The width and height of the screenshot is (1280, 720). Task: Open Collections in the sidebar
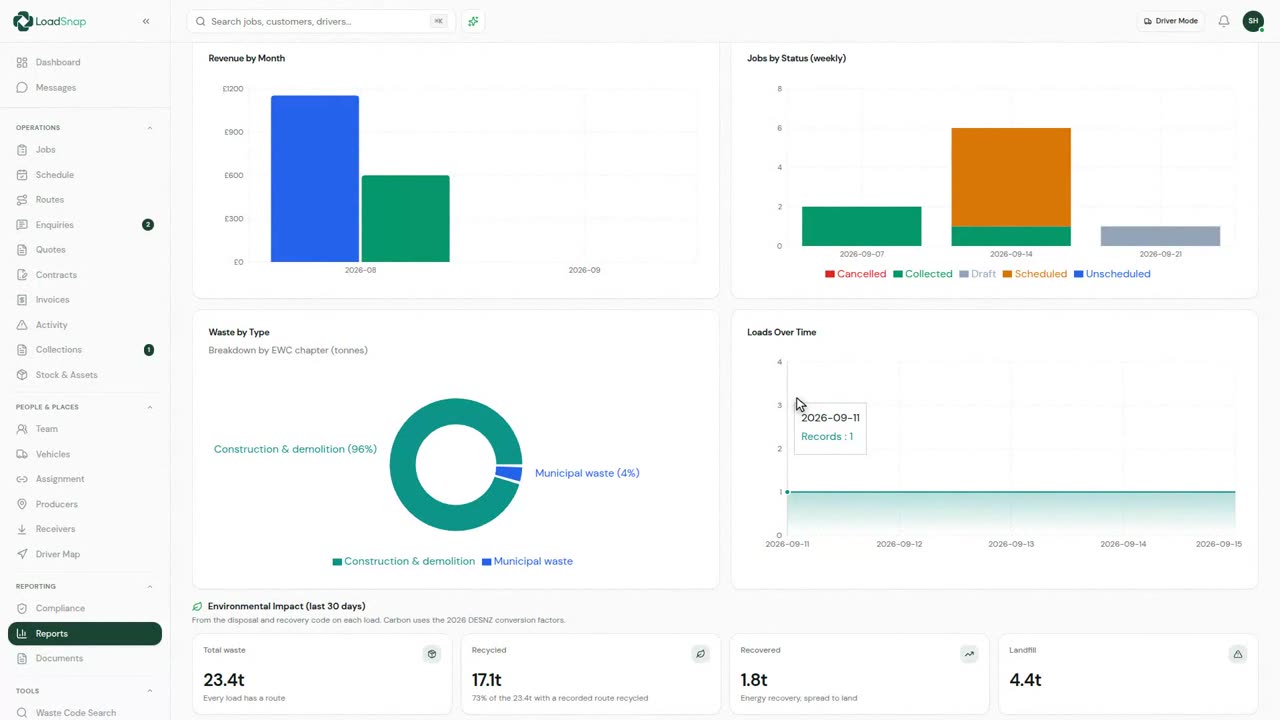(x=85, y=349)
